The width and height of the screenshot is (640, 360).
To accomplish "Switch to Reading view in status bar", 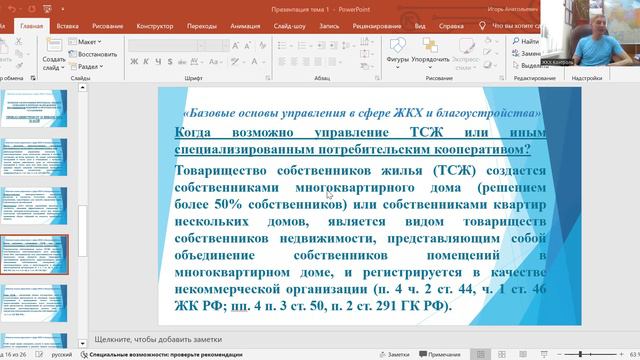I will point(523,354).
